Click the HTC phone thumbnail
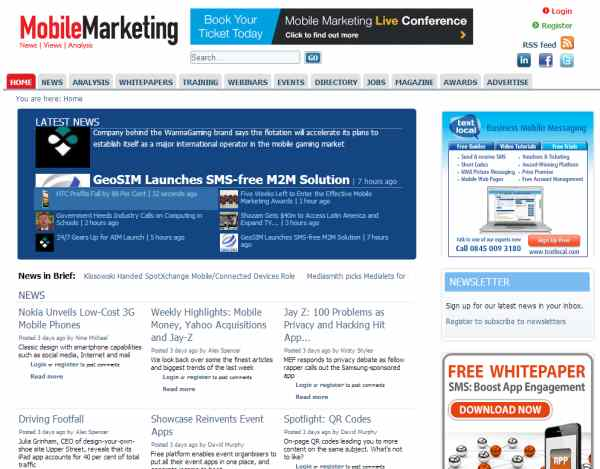 pos(45,199)
